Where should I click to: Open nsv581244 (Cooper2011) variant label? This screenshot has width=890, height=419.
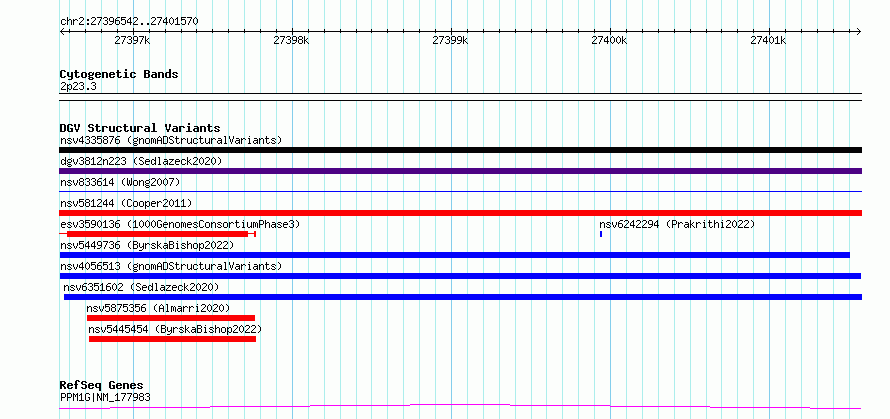point(126,203)
